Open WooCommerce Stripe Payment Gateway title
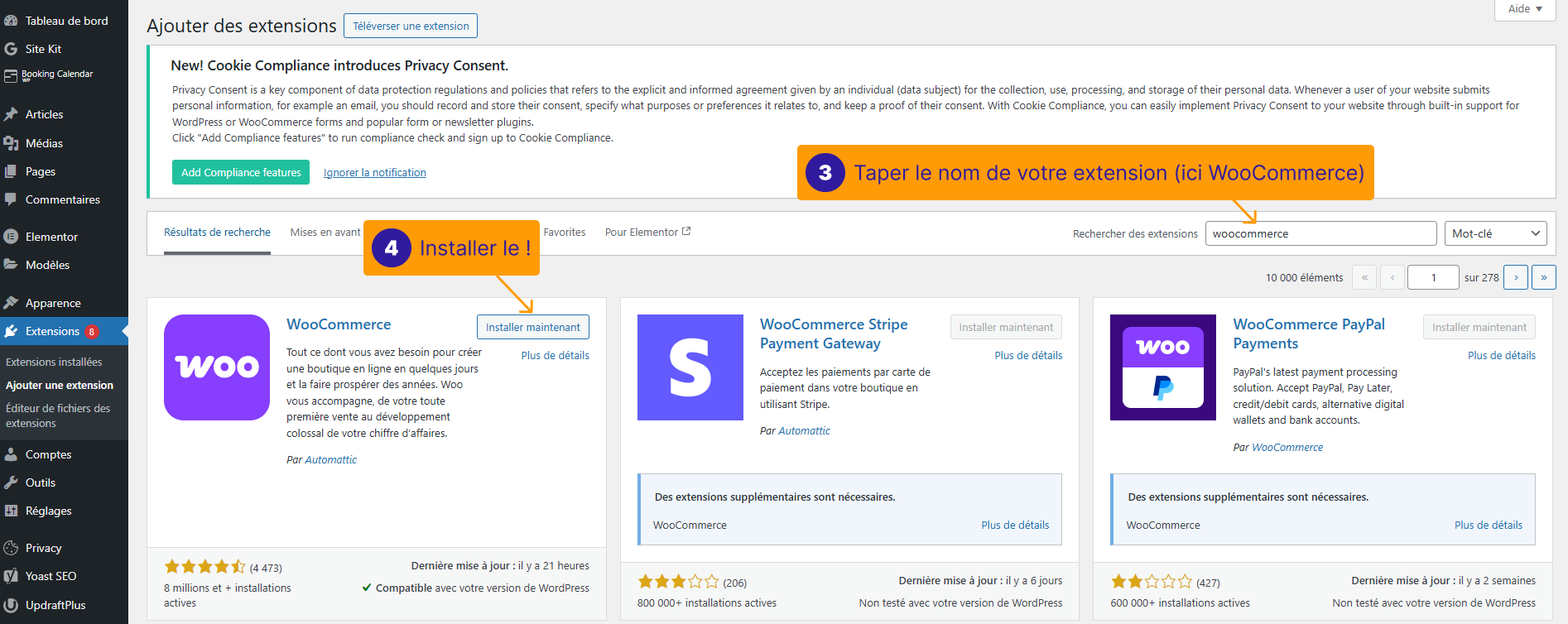 (834, 334)
